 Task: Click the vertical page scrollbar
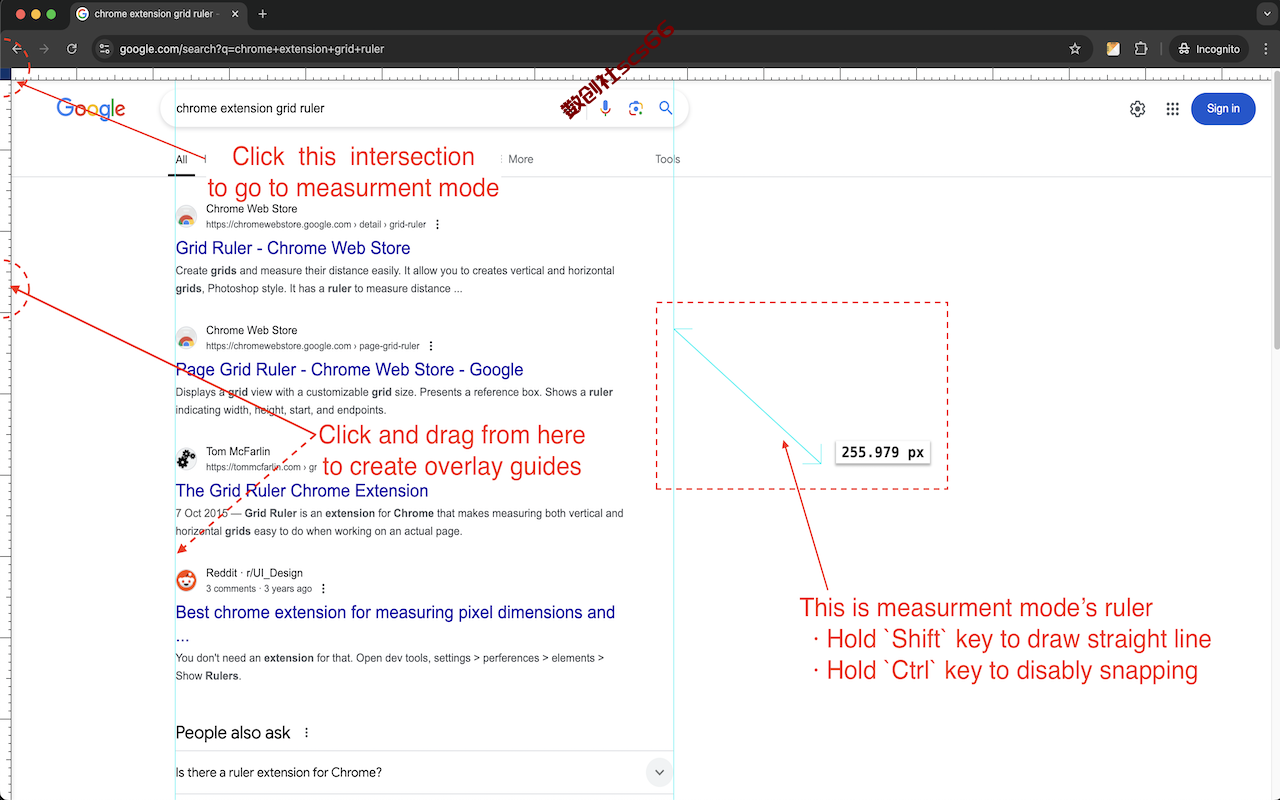[1275, 210]
